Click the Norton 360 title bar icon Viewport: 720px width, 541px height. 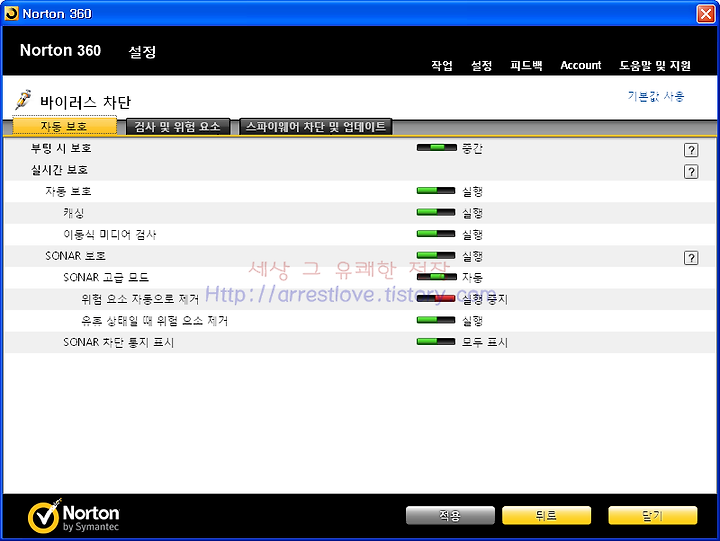(11, 13)
